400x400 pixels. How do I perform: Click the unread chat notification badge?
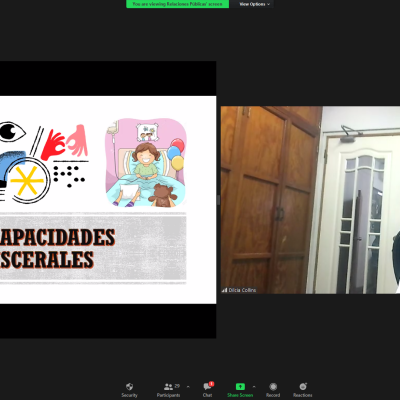click(x=211, y=384)
